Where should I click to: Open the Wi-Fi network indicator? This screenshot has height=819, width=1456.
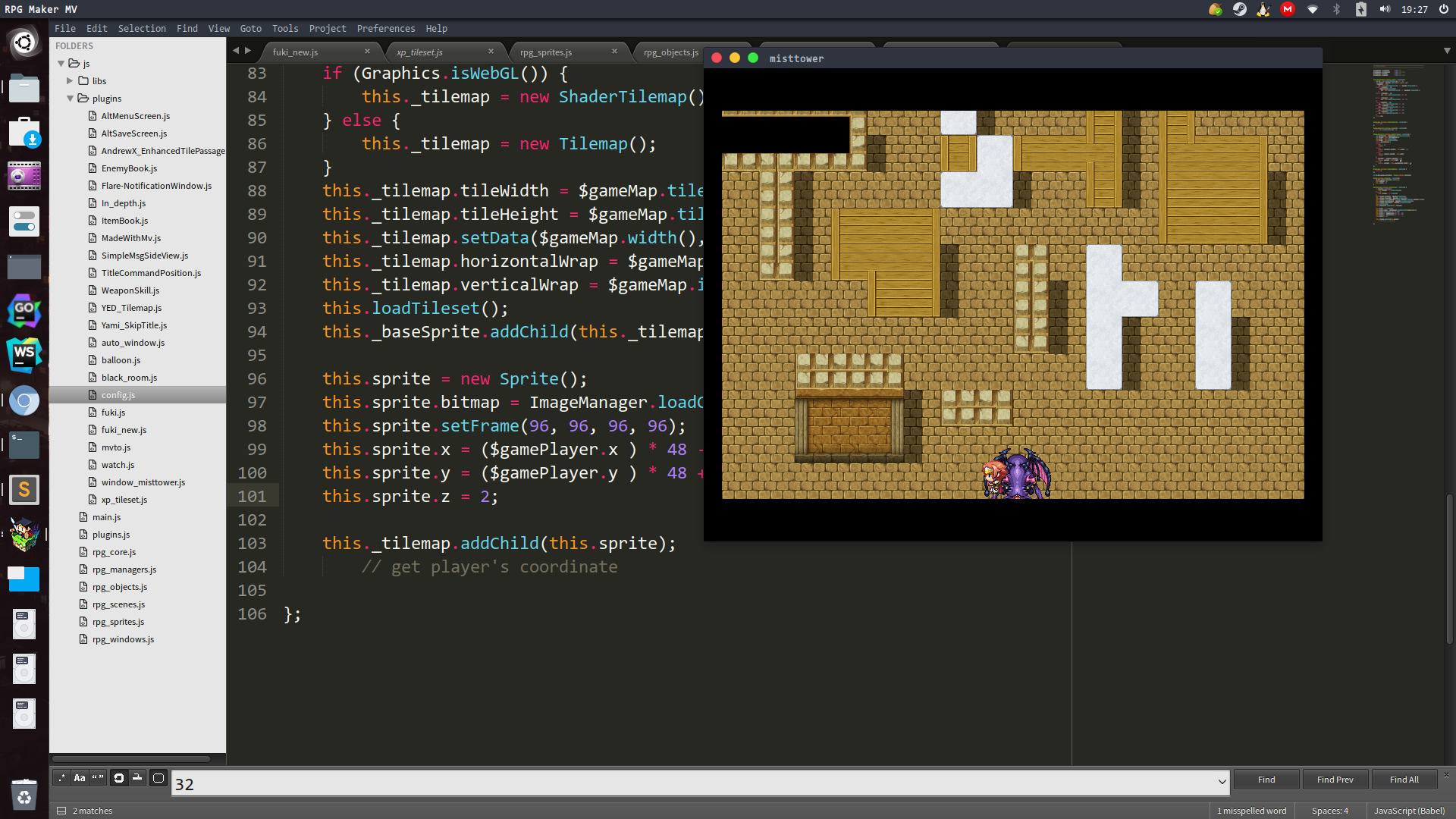tap(1312, 9)
